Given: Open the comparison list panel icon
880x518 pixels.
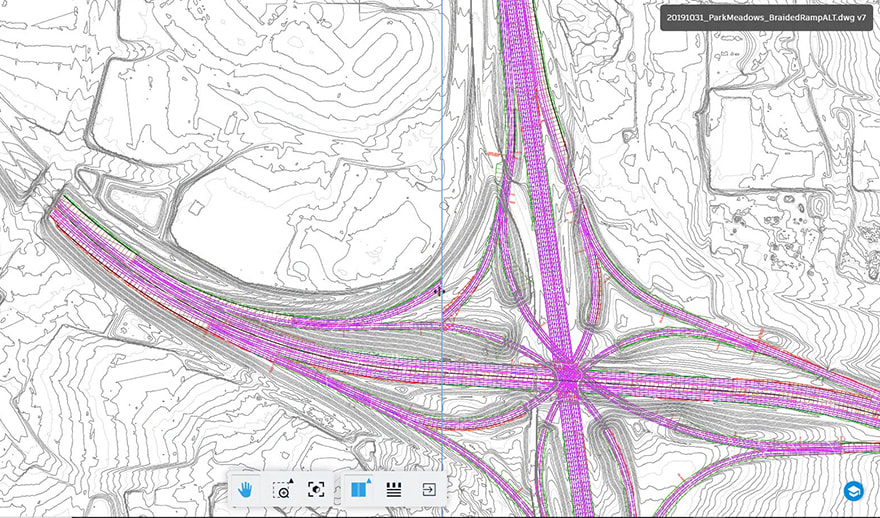Looking at the screenshot, I should click(394, 489).
